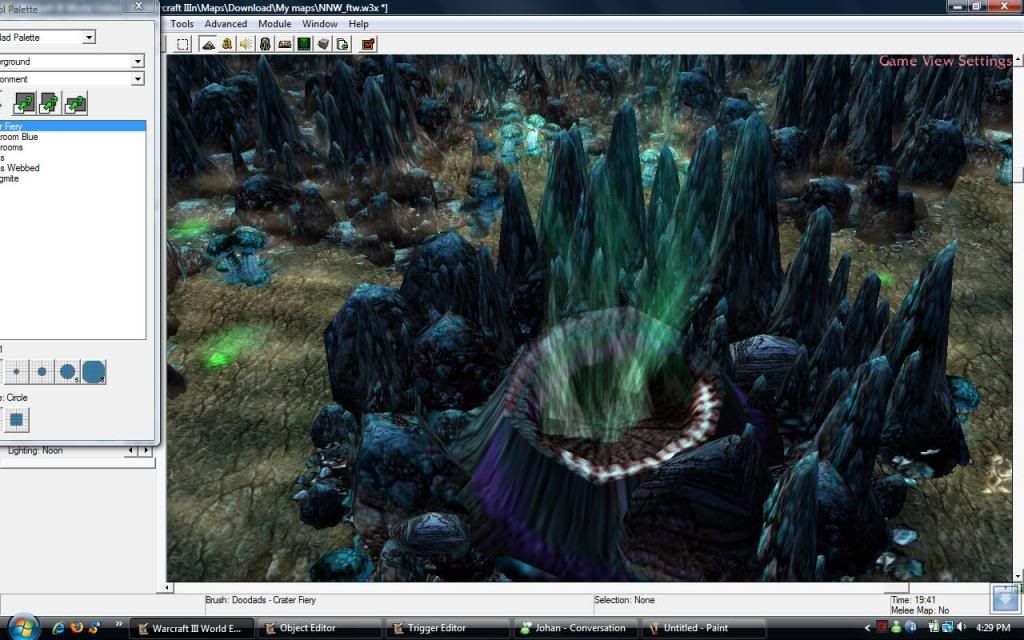
Task: Expand the quick launch chevron
Action: (x=118, y=624)
